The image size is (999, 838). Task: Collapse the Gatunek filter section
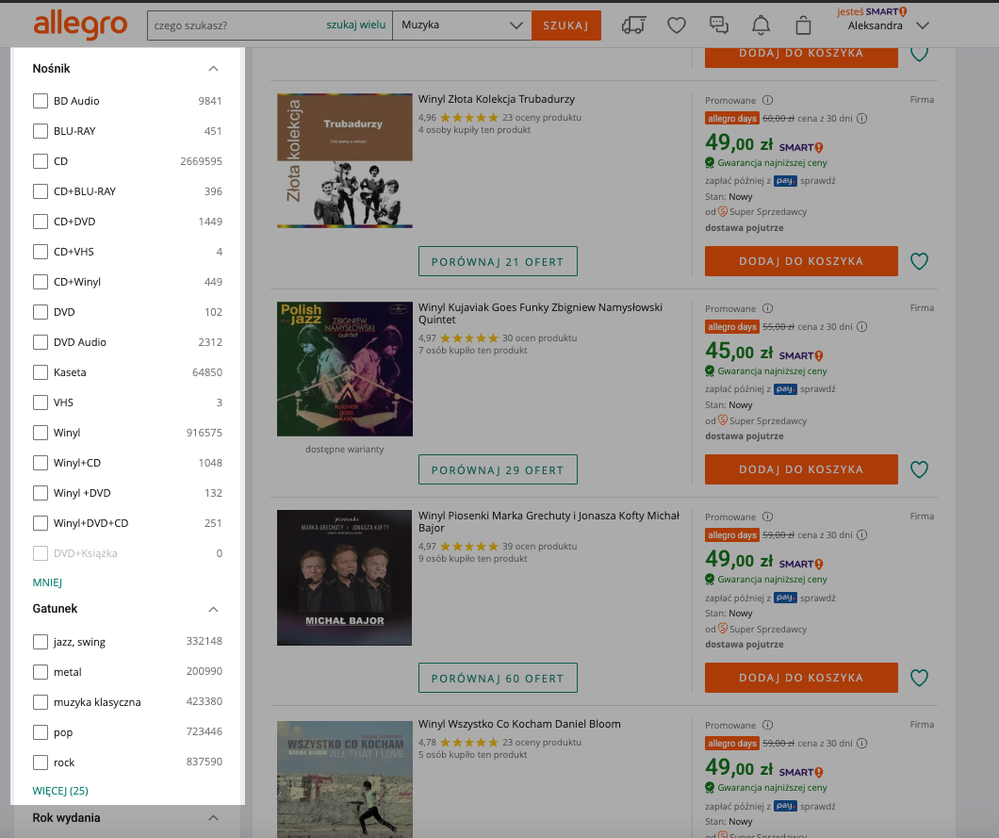tap(213, 609)
